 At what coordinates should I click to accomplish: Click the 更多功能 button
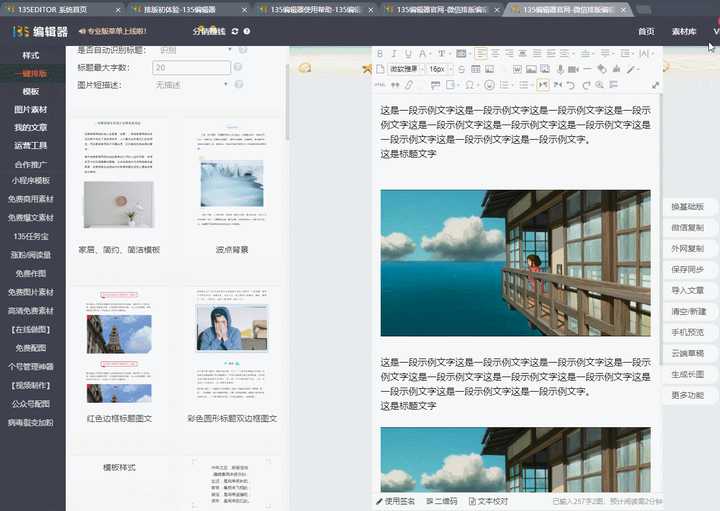688,395
